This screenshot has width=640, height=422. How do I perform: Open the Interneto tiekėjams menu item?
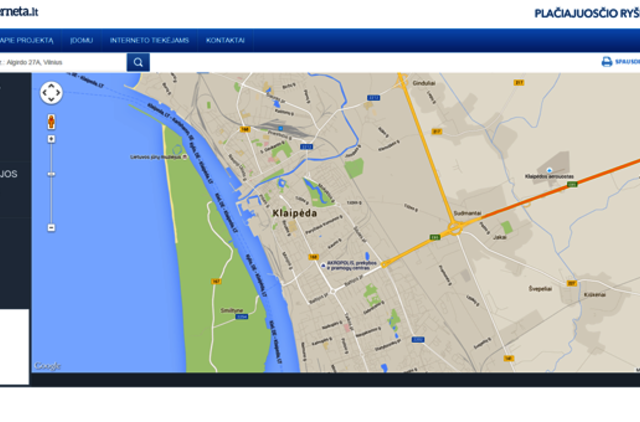click(150, 41)
